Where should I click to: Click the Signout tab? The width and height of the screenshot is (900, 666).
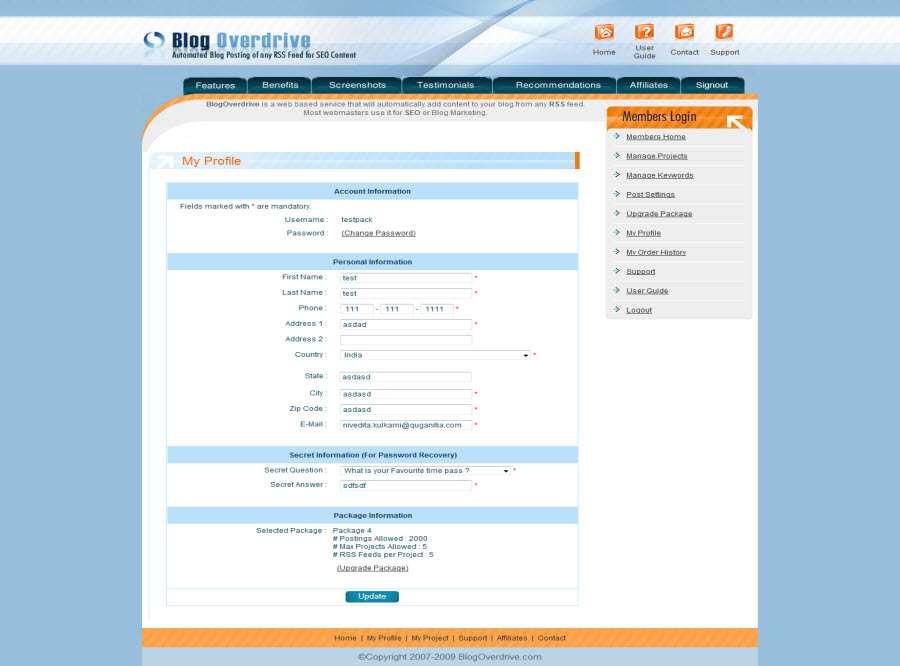712,85
